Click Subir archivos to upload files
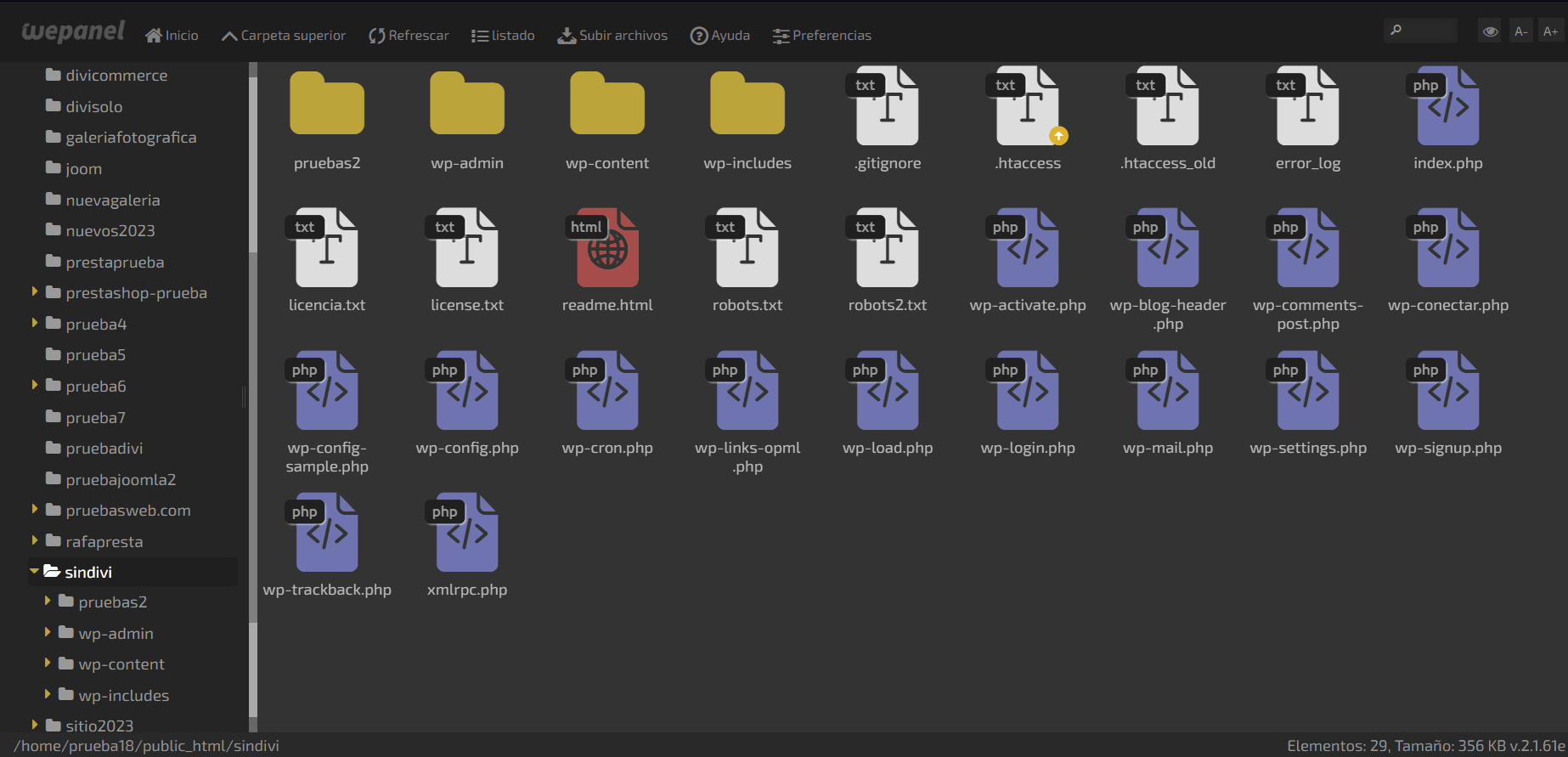 pos(612,36)
